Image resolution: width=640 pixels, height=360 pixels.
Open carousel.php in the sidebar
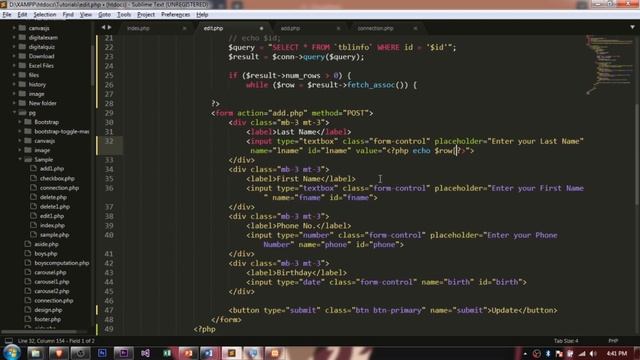pos(50,272)
